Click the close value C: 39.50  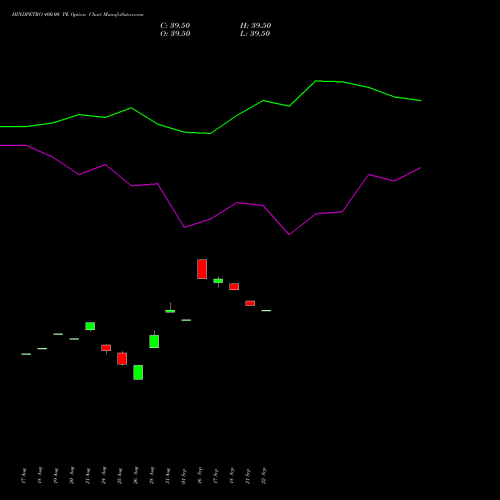(175, 26)
